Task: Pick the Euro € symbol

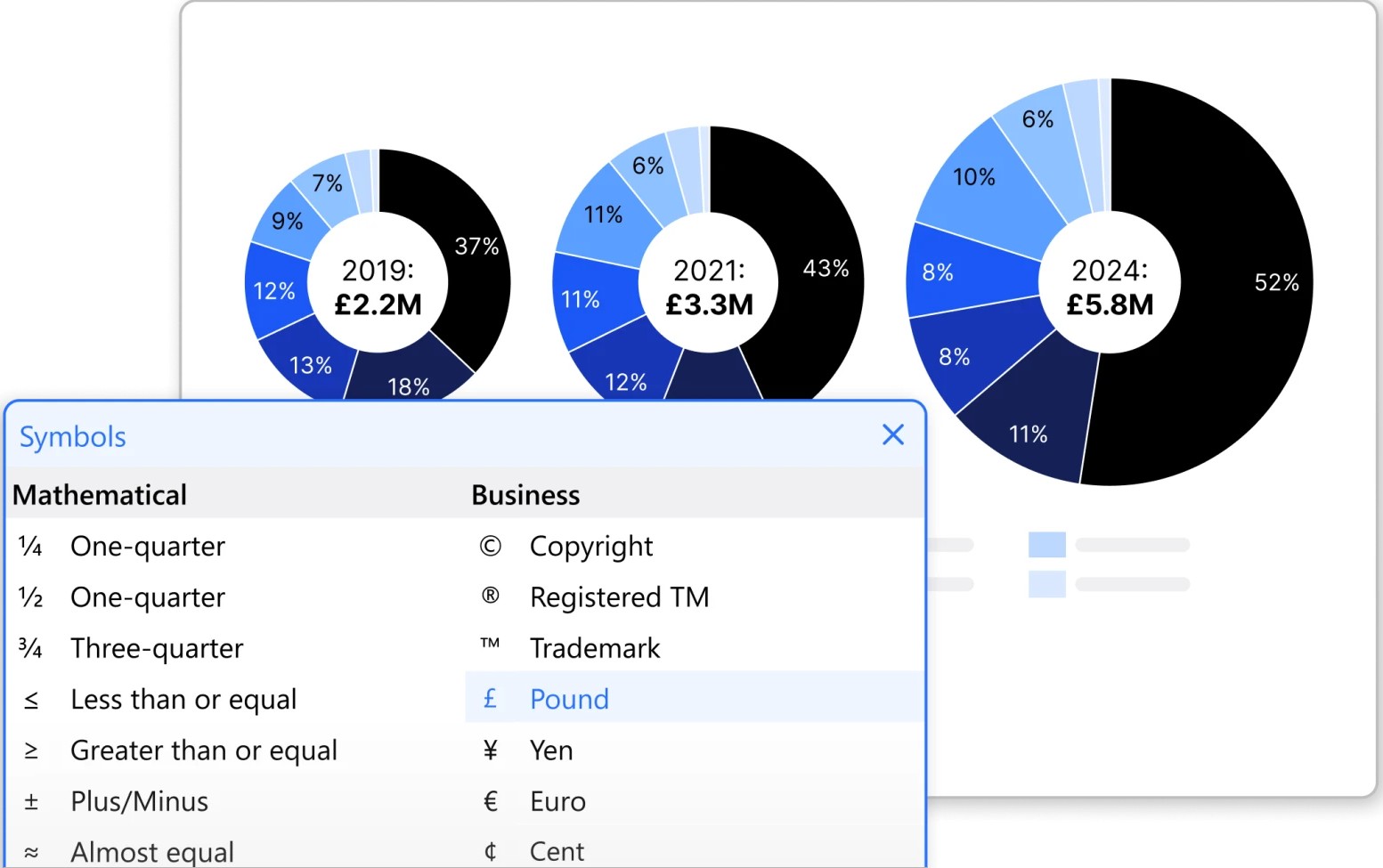Action: pos(557,801)
